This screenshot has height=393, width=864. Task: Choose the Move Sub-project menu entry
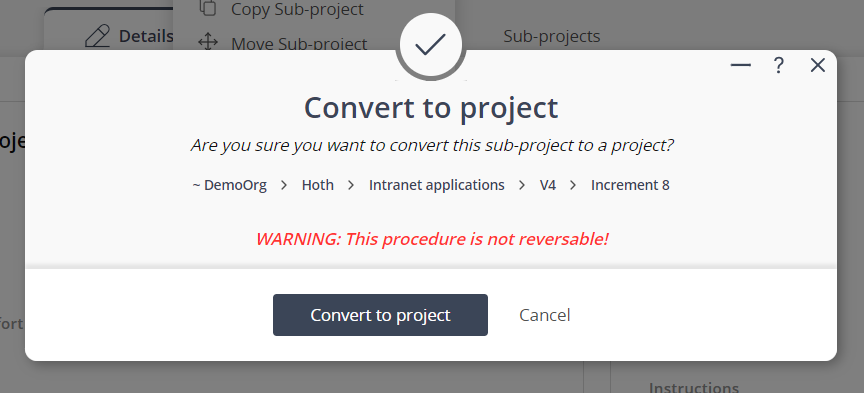coord(299,43)
